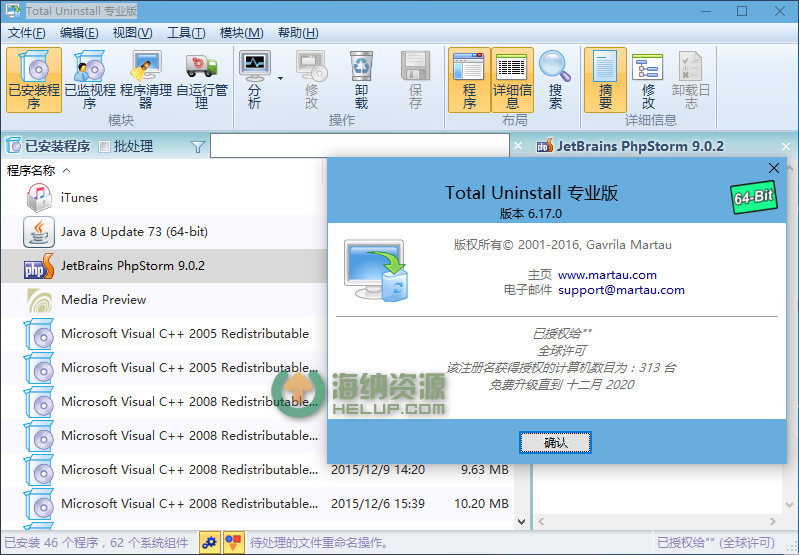
Task: Select Java 8 Update 73 (64-bit)
Action: [x=164, y=232]
